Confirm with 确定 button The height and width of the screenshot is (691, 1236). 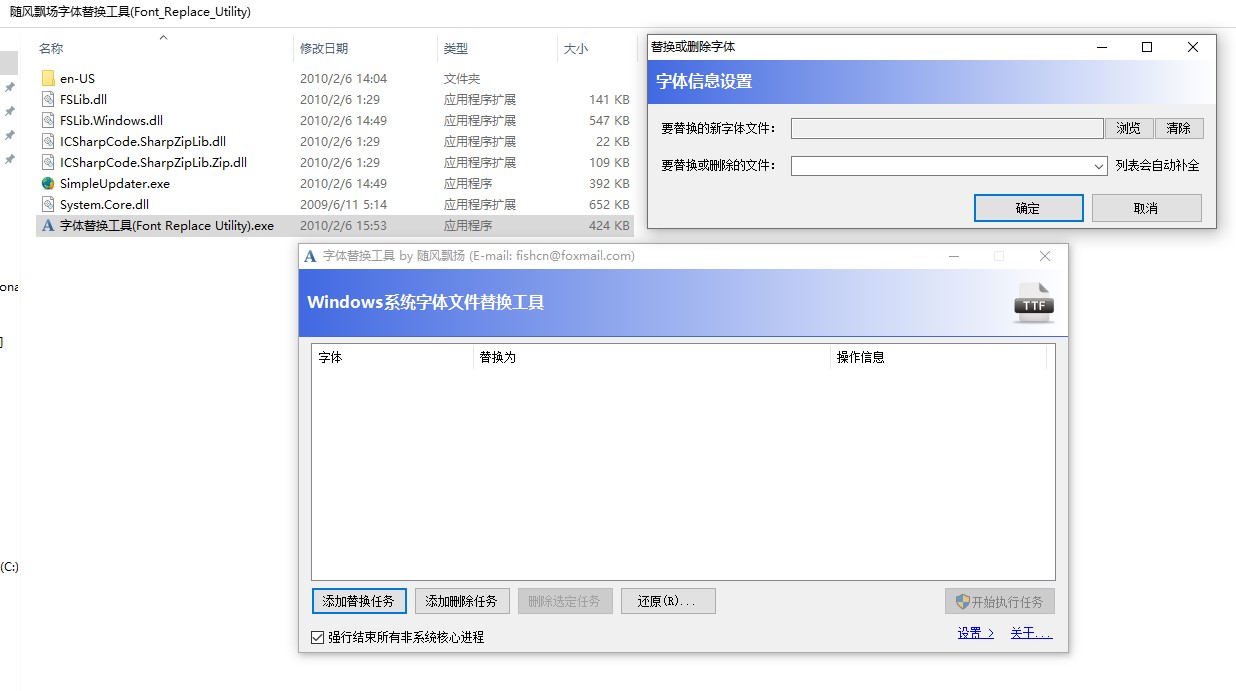(x=1028, y=208)
